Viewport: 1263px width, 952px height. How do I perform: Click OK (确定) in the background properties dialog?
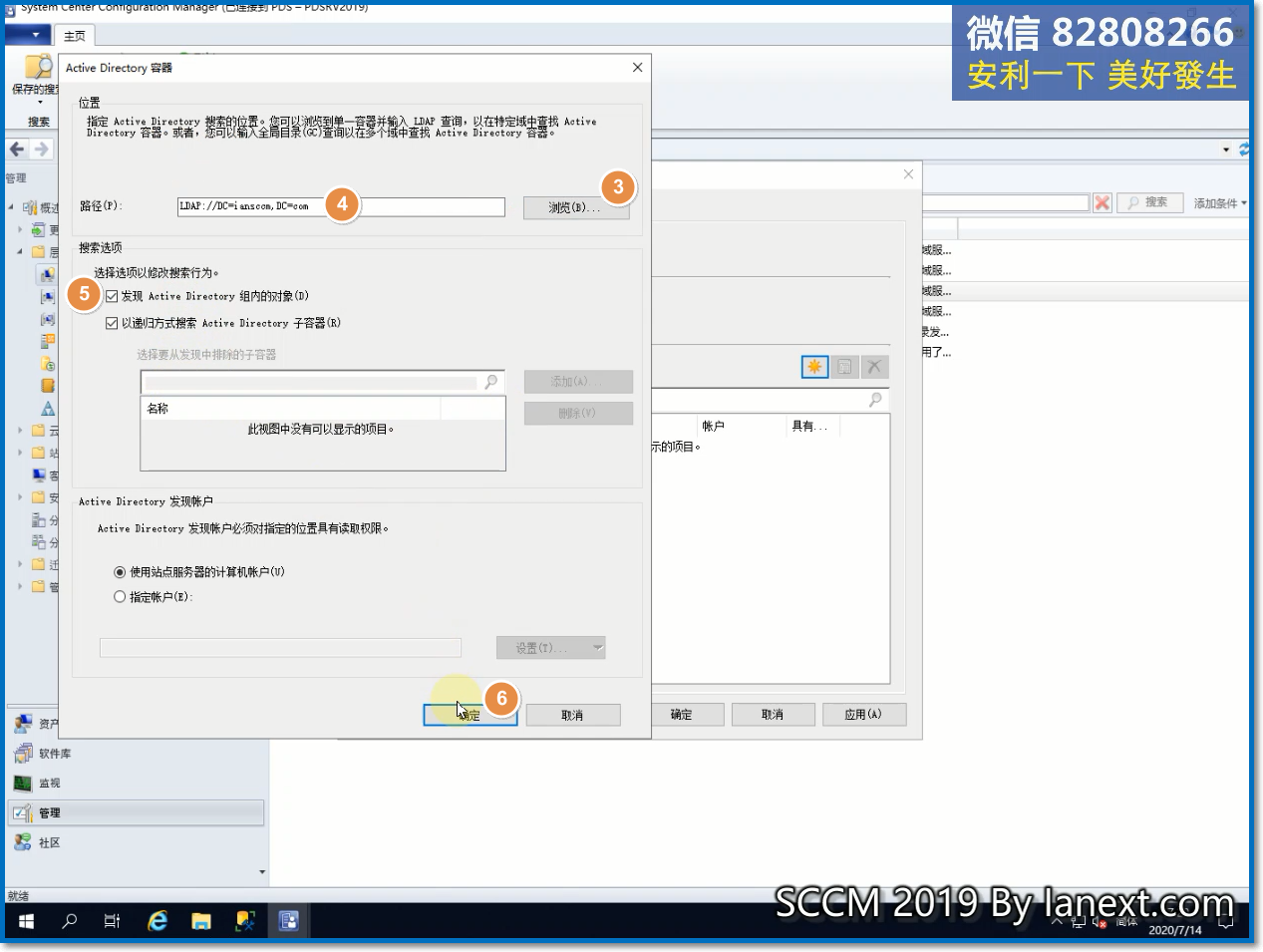click(x=682, y=715)
